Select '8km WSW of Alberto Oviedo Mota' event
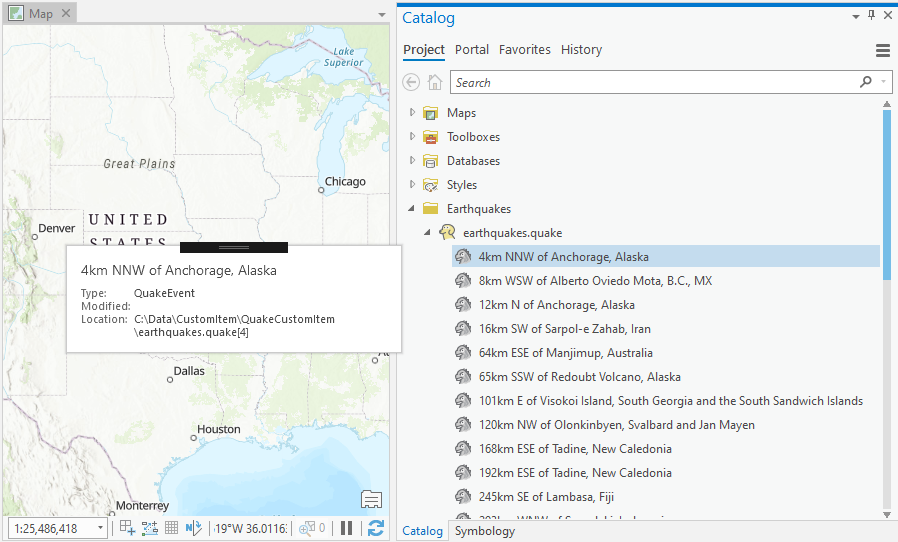This screenshot has height=542, width=898. click(596, 281)
